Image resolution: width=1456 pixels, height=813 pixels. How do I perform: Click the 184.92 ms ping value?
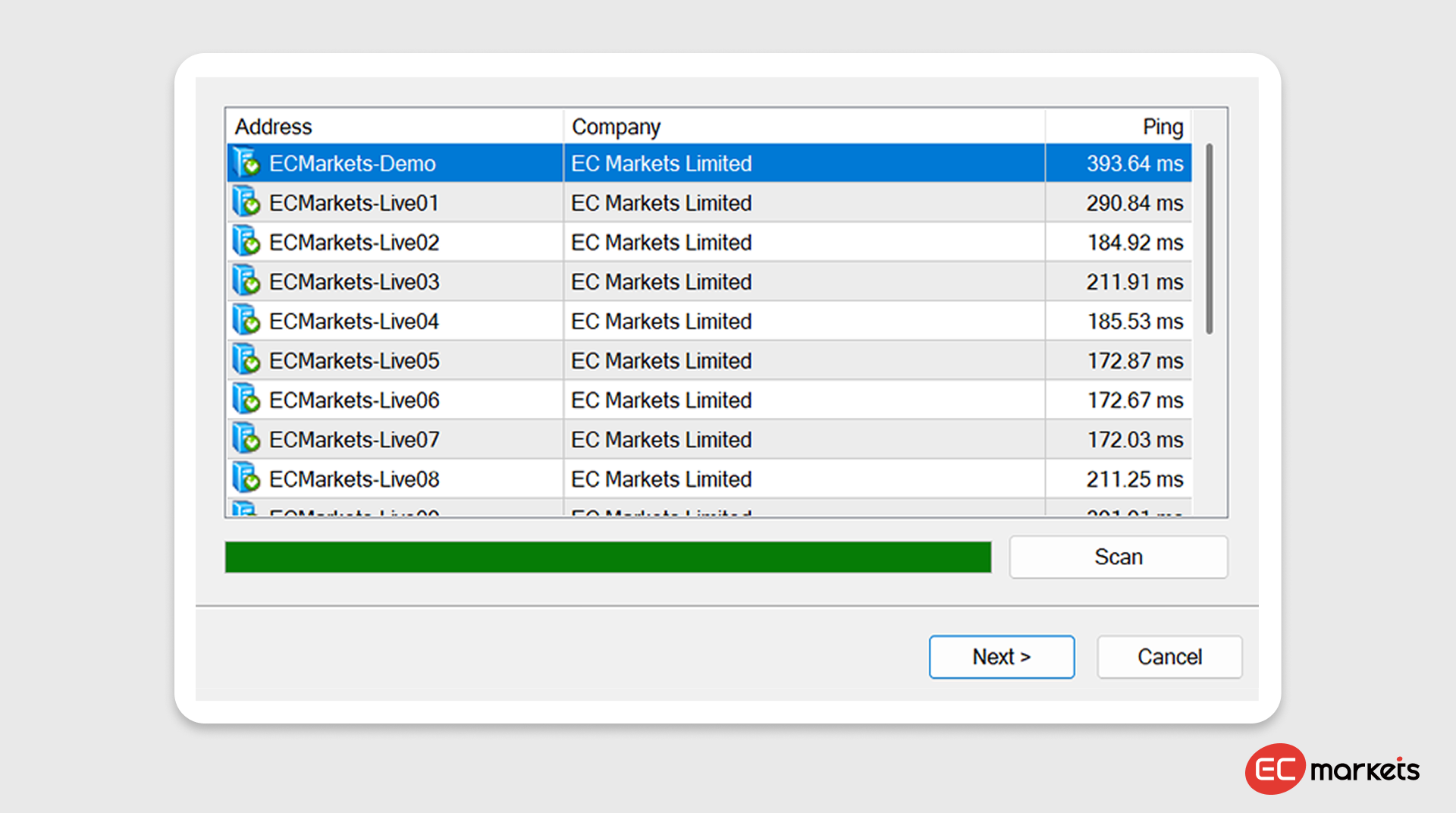pos(1135,243)
